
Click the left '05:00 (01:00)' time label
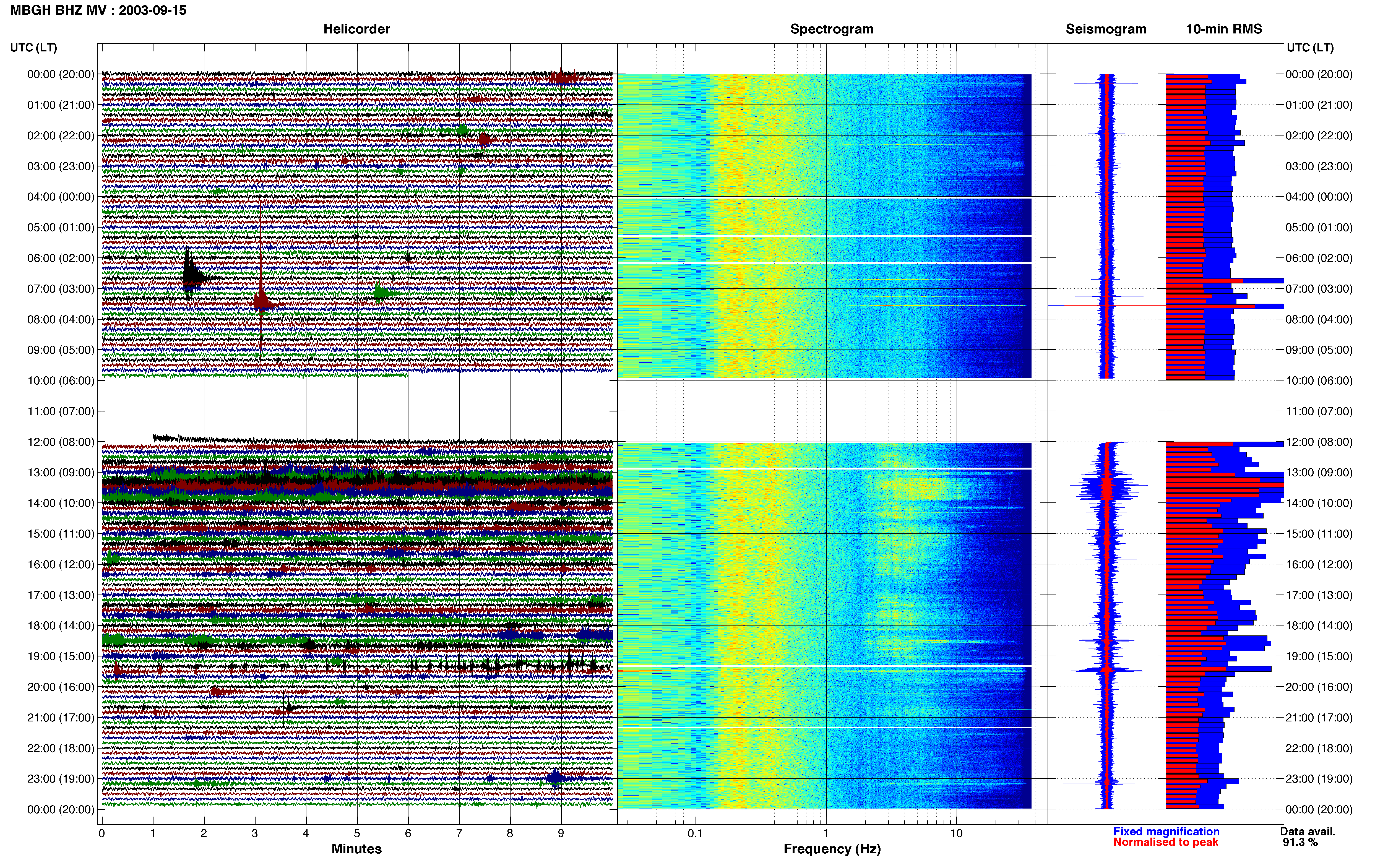(61, 227)
